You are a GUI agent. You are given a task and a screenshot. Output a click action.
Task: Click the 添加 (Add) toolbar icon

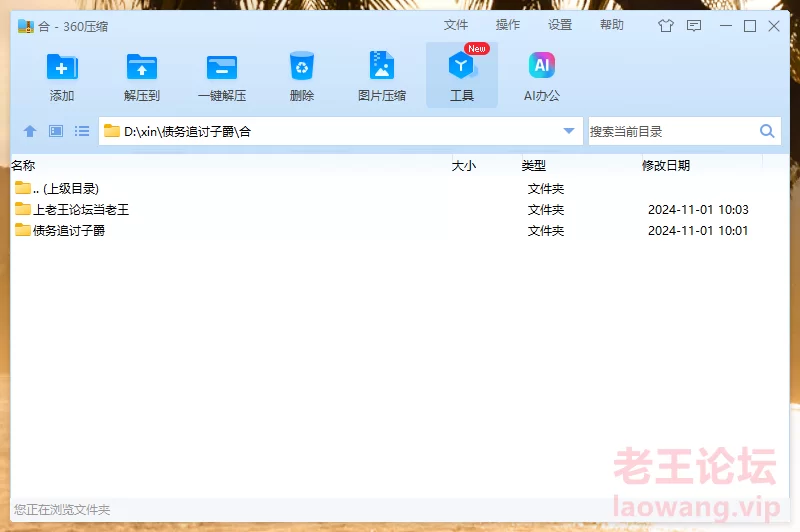click(x=62, y=68)
